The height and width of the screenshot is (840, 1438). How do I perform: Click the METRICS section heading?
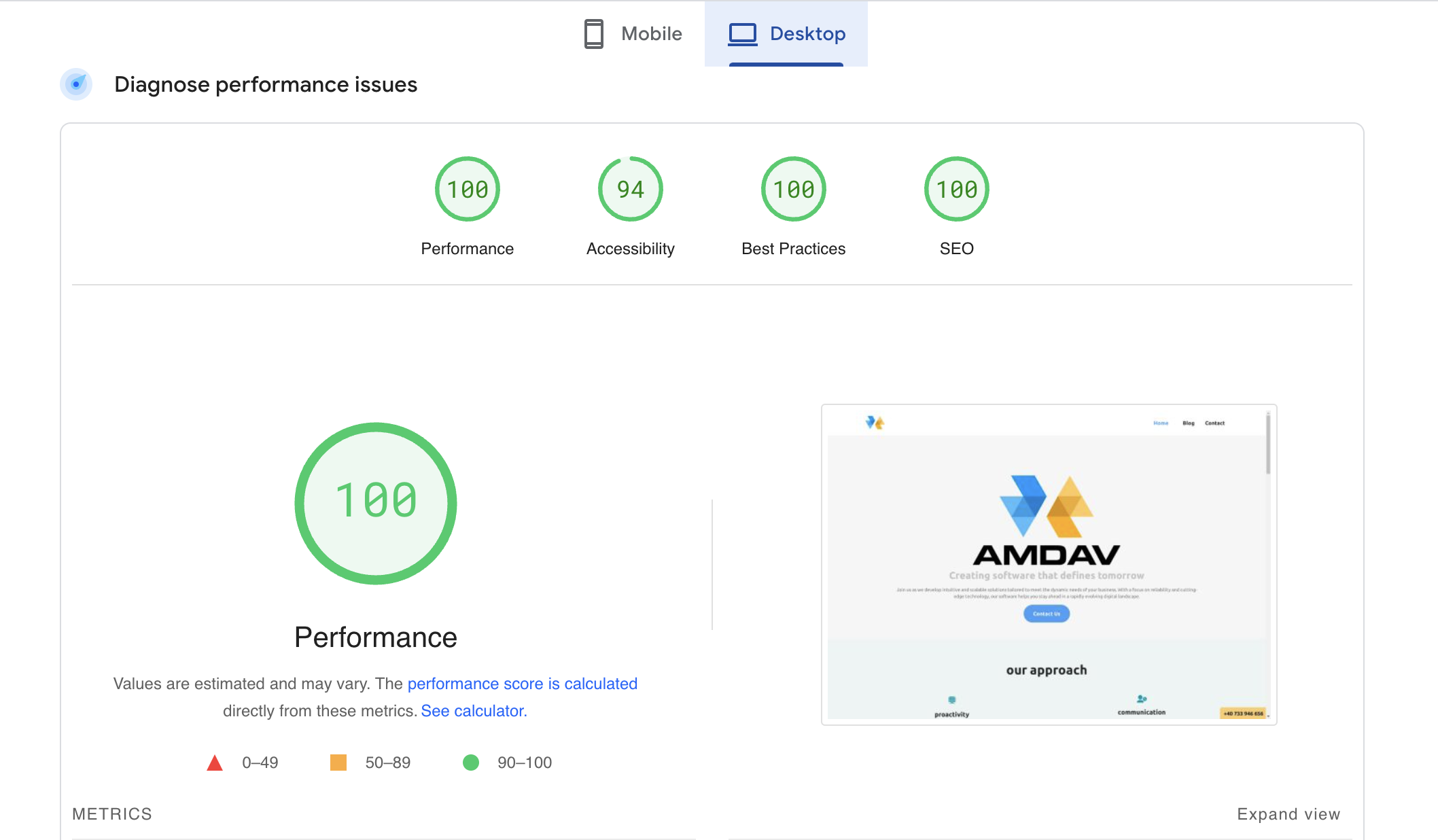tap(112, 814)
